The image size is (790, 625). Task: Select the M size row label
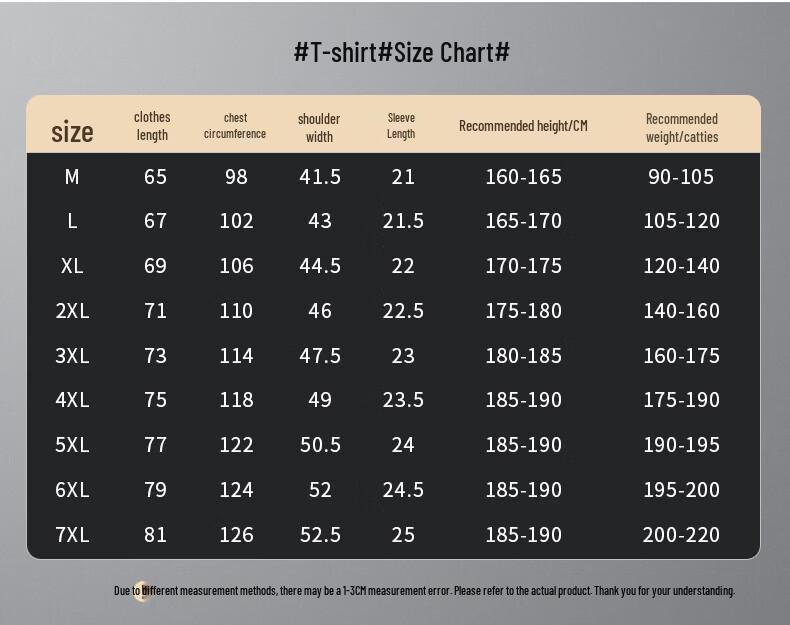point(72,177)
